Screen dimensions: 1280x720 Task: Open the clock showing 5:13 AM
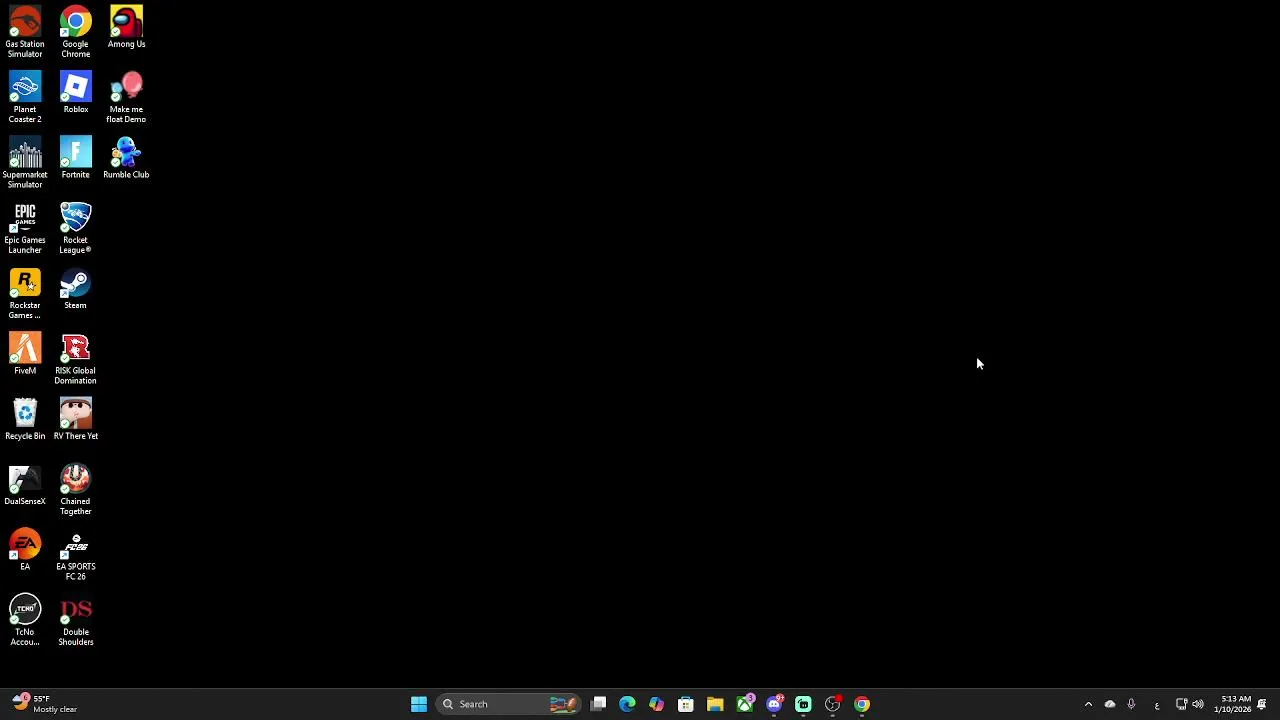(x=1232, y=704)
